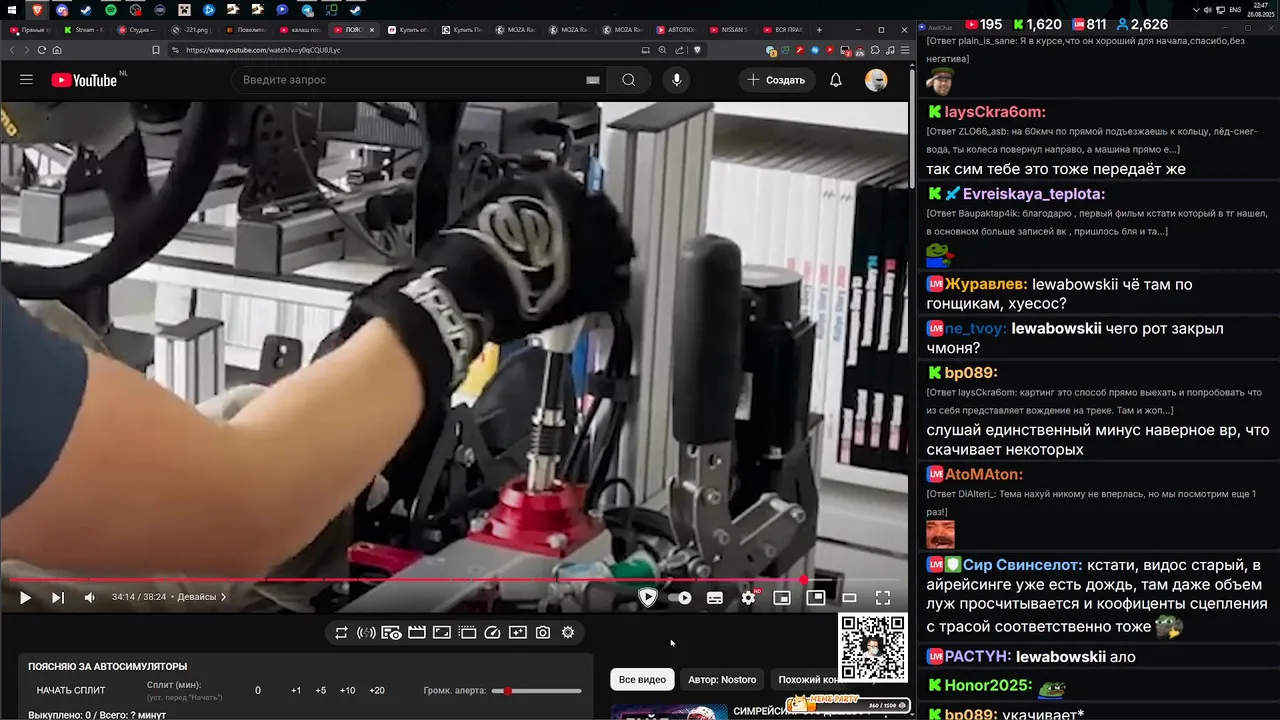Toggle subtitles in the player

[x=715, y=598]
